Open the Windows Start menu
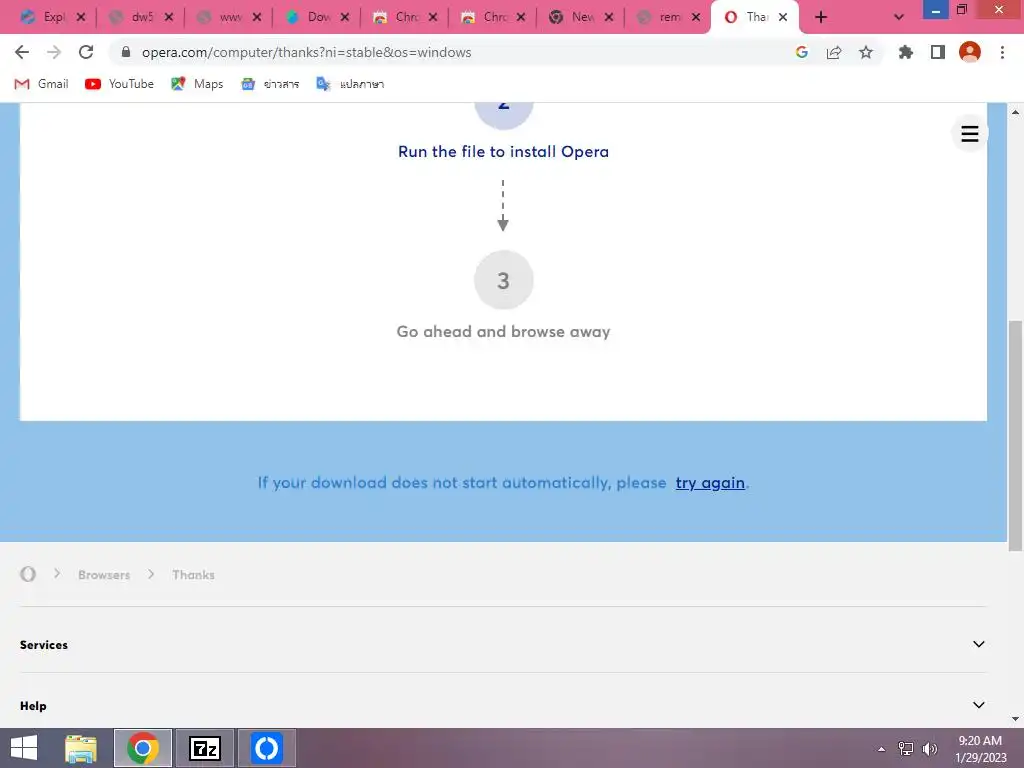This screenshot has width=1024, height=768. click(24, 748)
